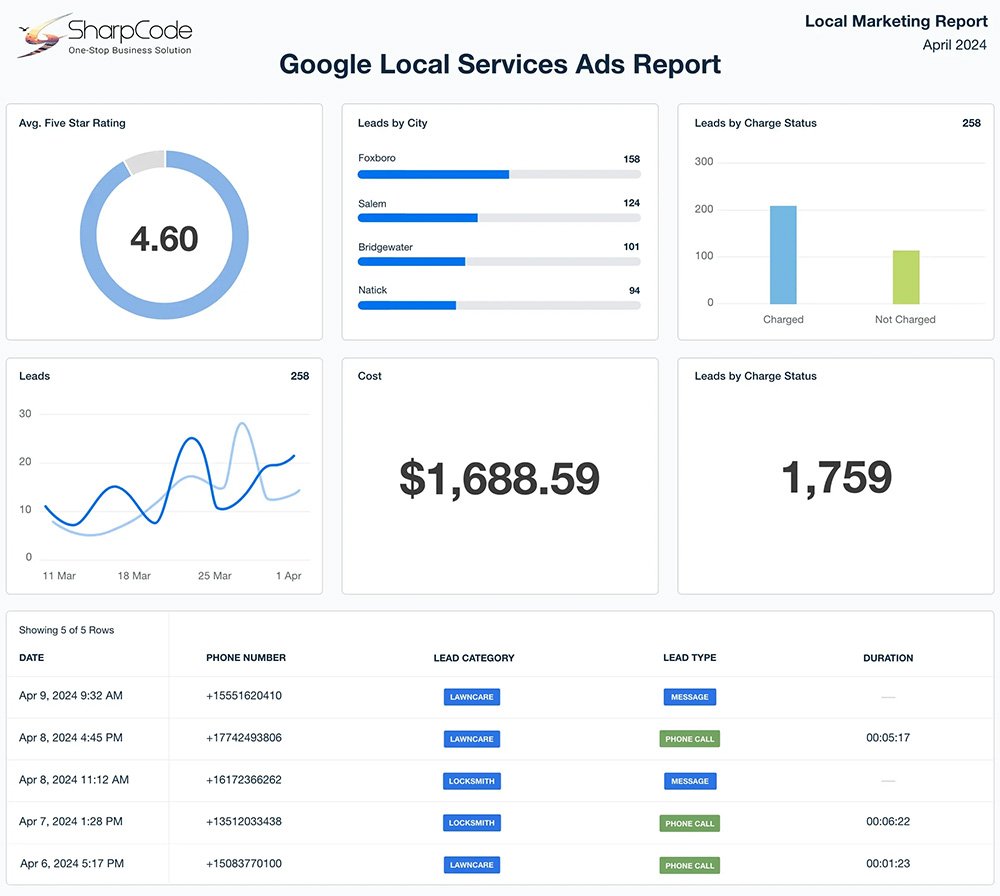Click the 25 Mar label on the Leads chart
Viewport: 1000px width, 896px height.
tap(215, 576)
